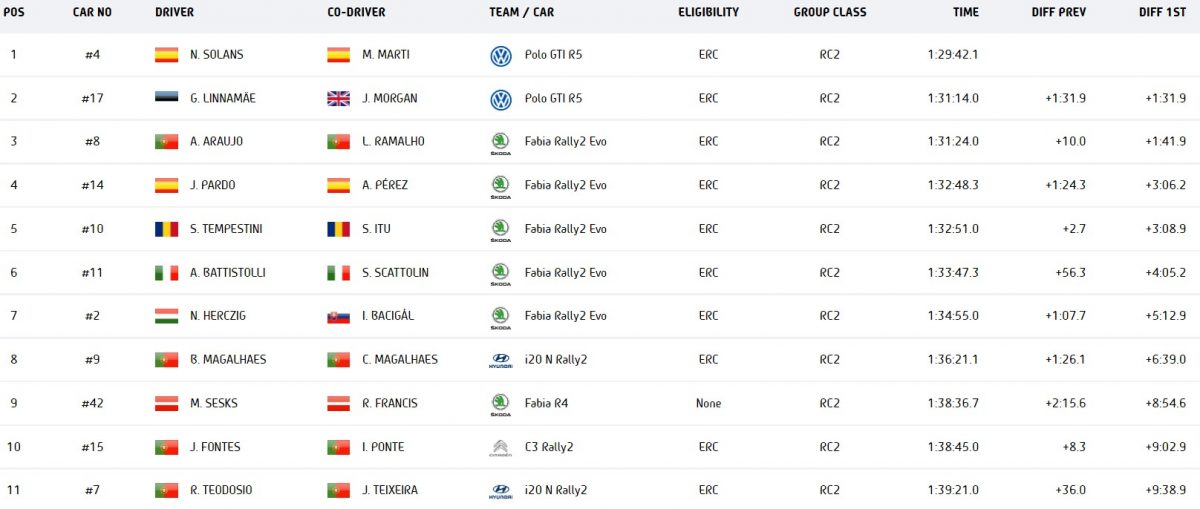Screen dimensions: 1200x509
Task: Open driver N. SOLANS entry
Action: [x=216, y=54]
